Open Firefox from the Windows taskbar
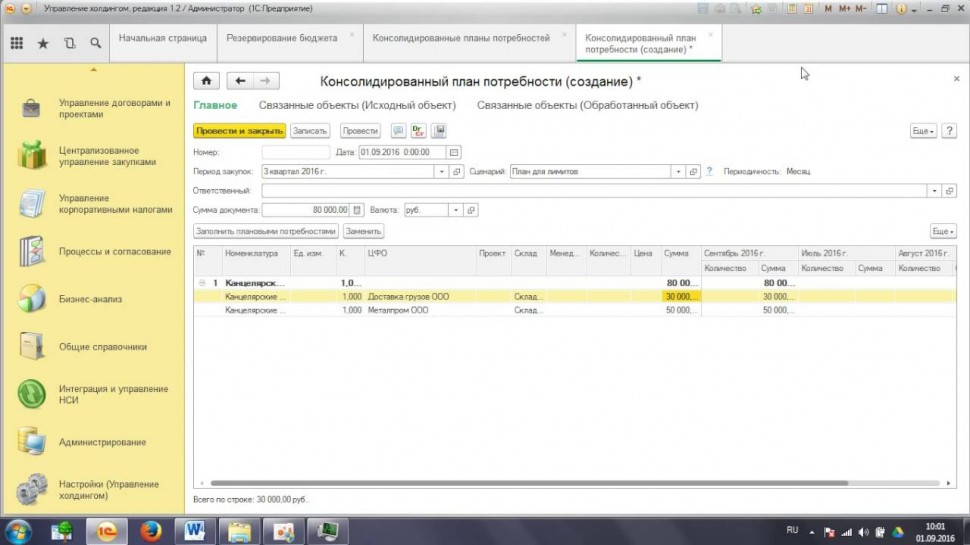Viewport: 970px width, 545px height. (x=151, y=529)
